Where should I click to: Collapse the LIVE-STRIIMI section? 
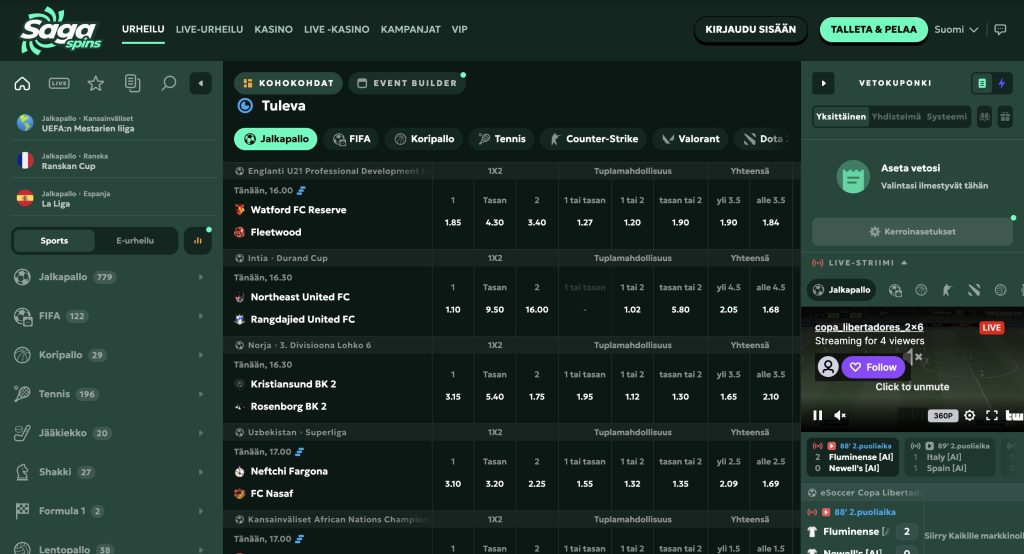point(904,263)
